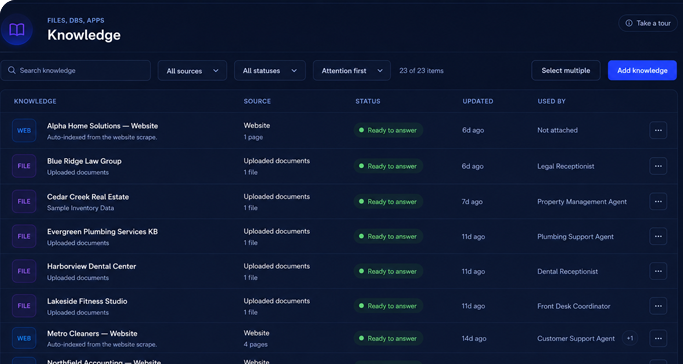Show the +1 additional agents for Metro Cleaners
The image size is (683, 364).
[x=630, y=338]
